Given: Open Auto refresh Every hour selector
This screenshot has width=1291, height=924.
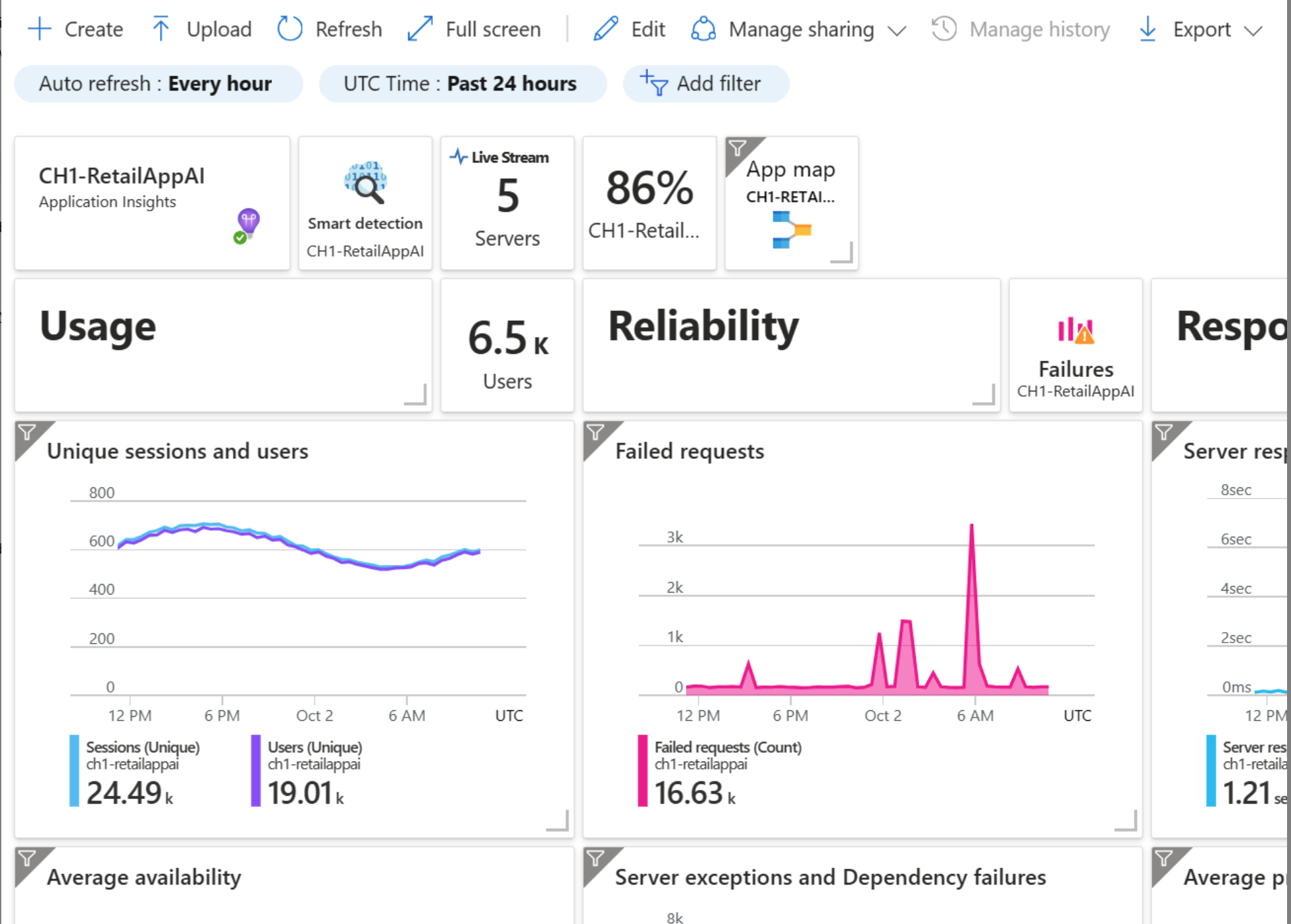Looking at the screenshot, I should tap(159, 84).
